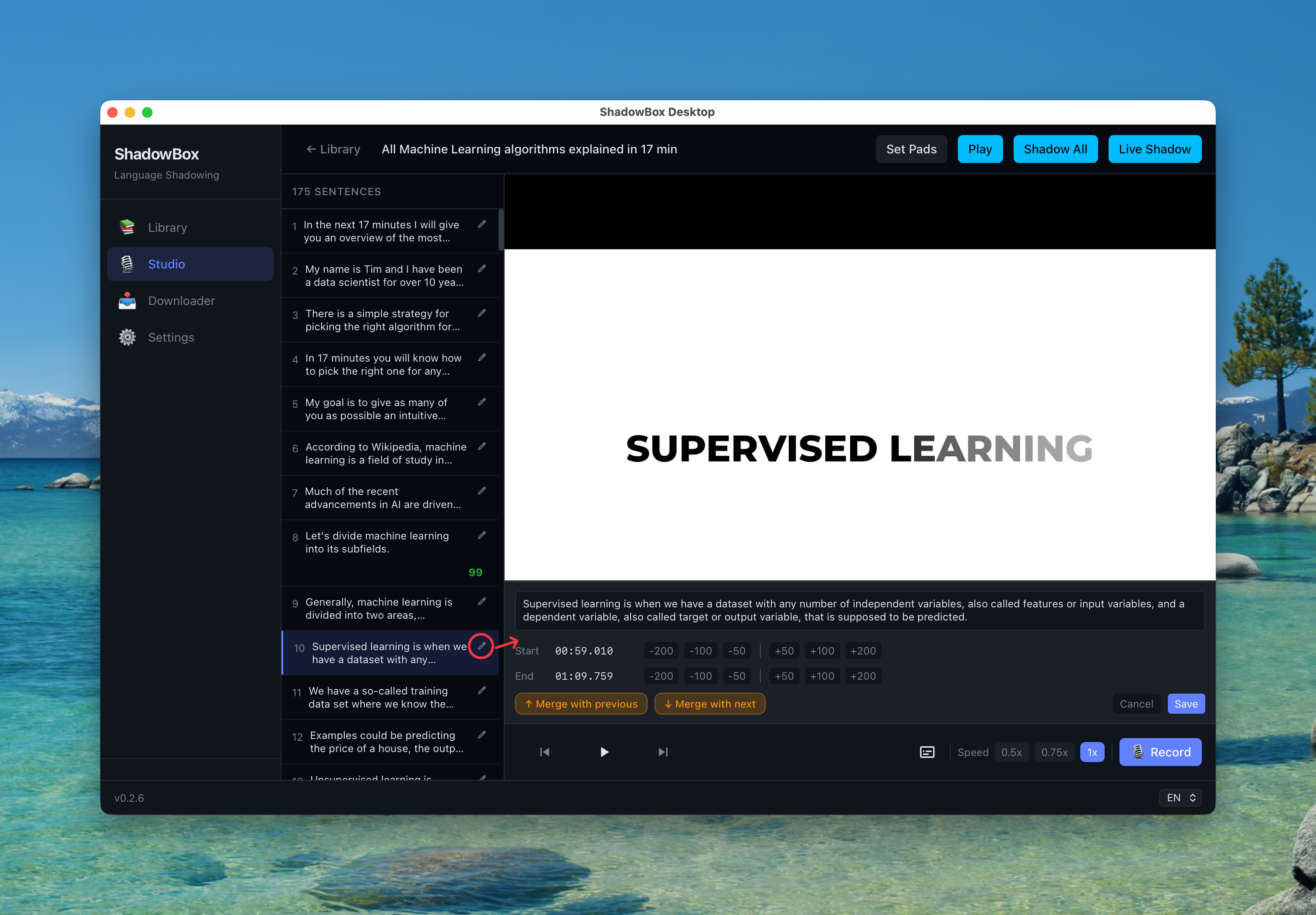Edit sentence 9 with its pencil icon

coord(482,602)
